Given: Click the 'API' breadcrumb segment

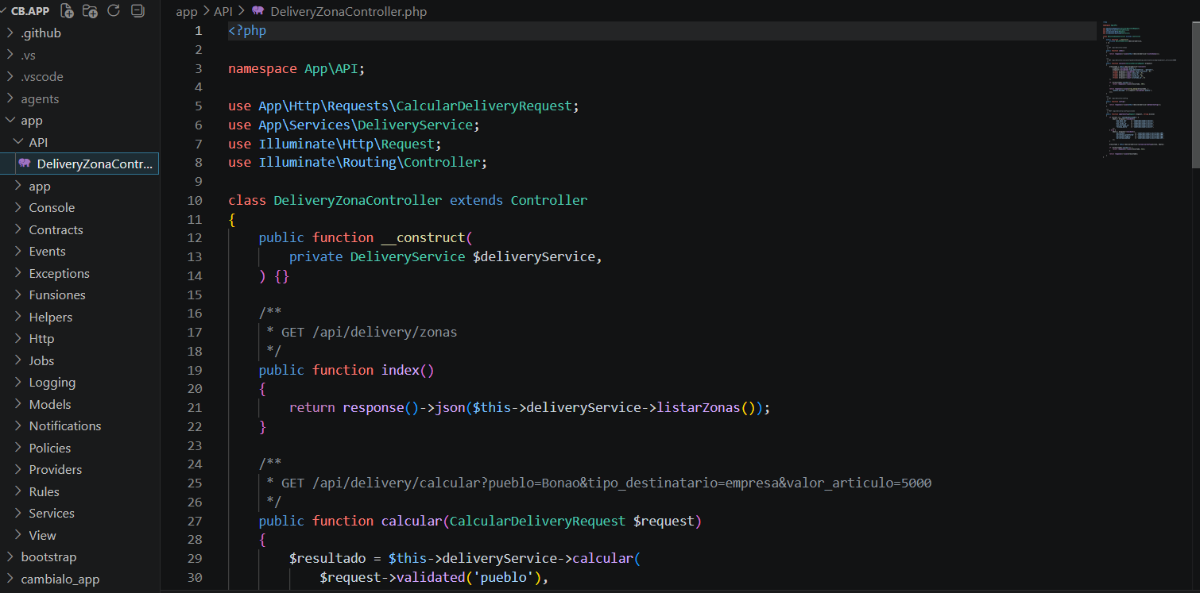Looking at the screenshot, I should [x=223, y=11].
